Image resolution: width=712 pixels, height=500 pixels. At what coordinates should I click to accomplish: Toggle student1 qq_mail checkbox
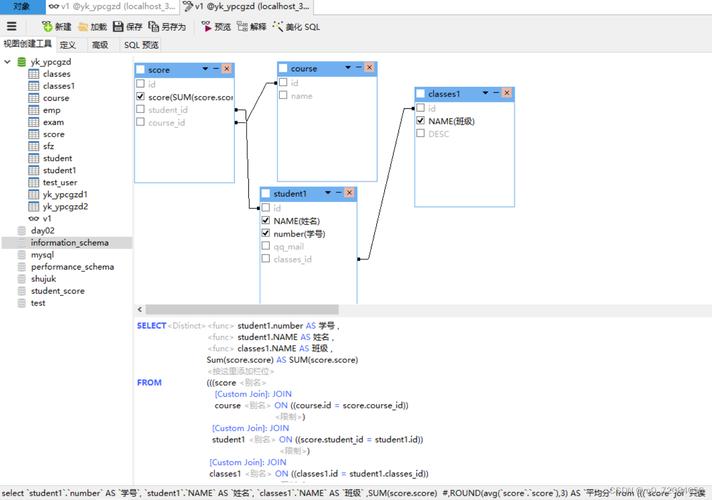click(266, 246)
